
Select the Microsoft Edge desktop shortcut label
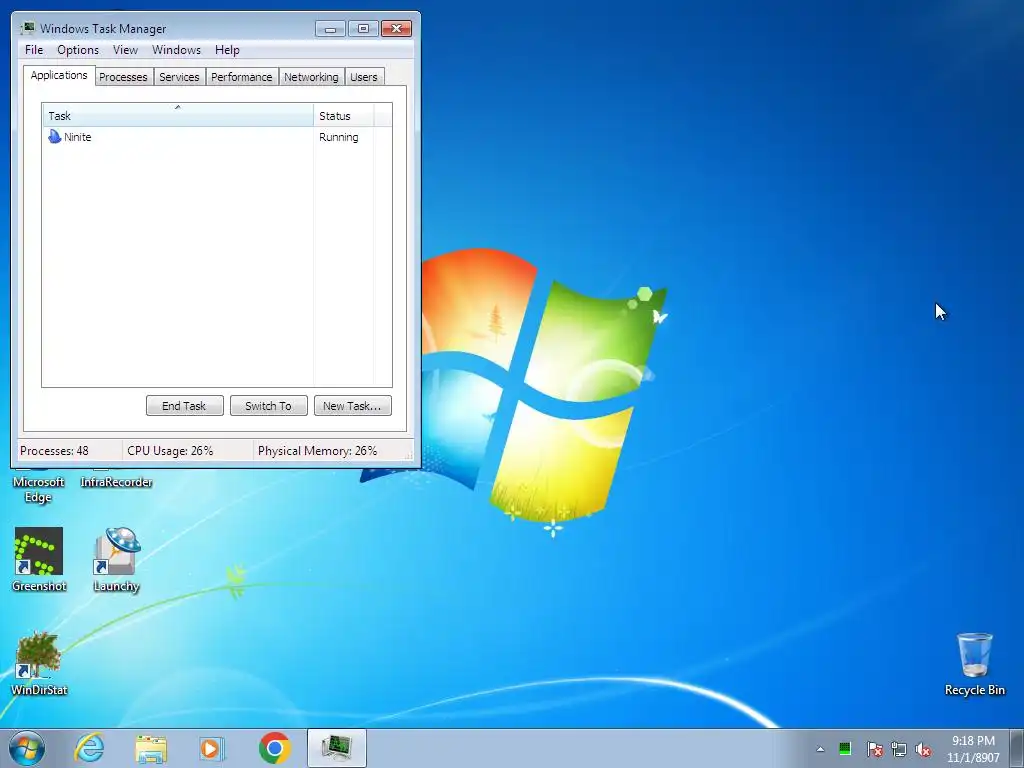pyautogui.click(x=39, y=489)
